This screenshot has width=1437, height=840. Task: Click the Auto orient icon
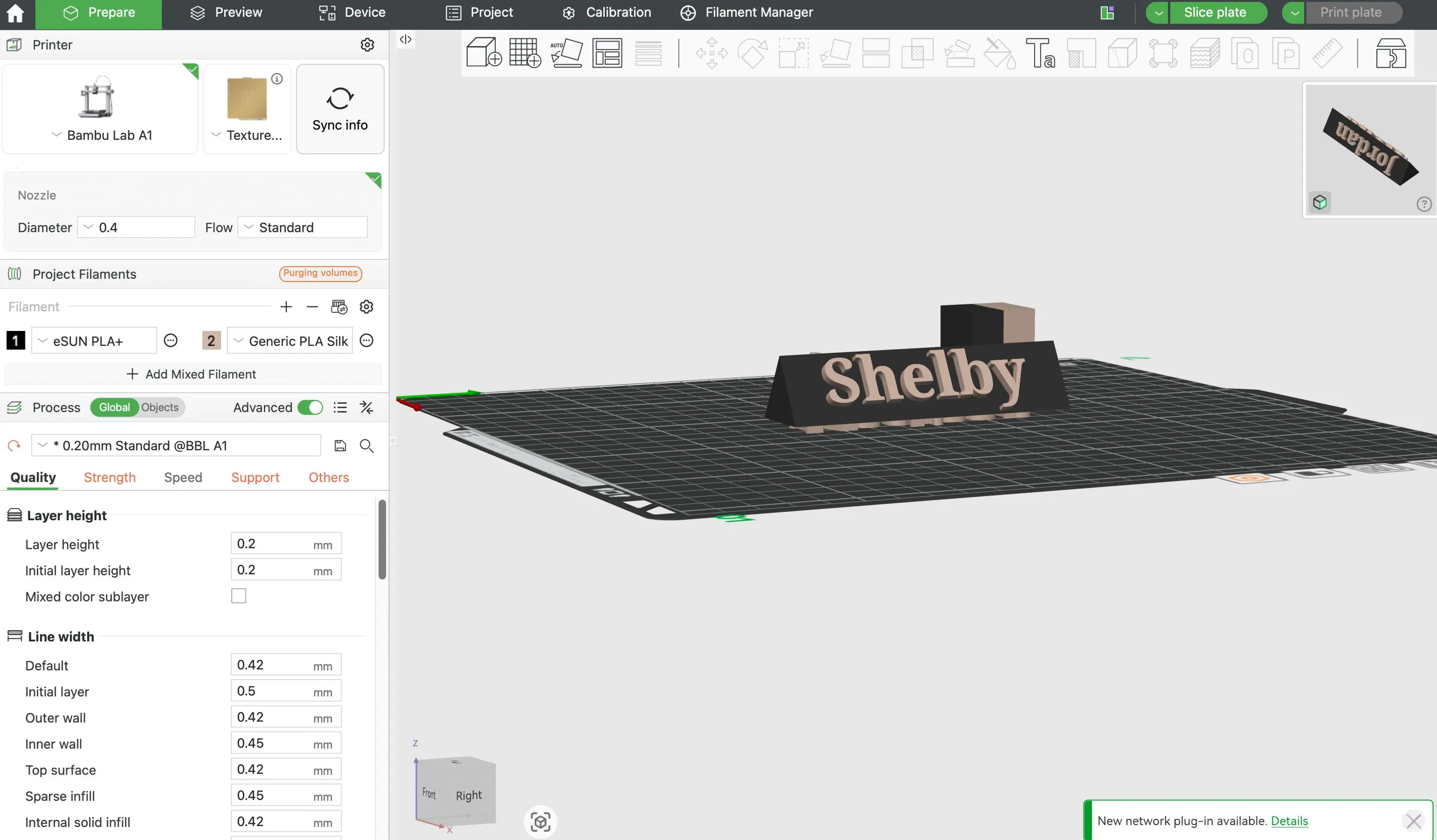tap(566, 53)
